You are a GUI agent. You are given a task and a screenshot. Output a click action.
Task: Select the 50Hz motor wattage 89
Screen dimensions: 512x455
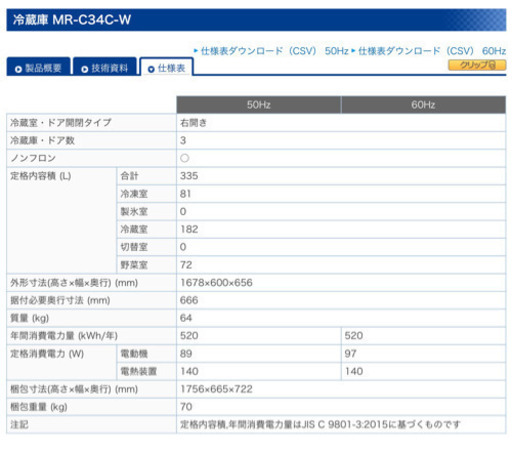186,353
